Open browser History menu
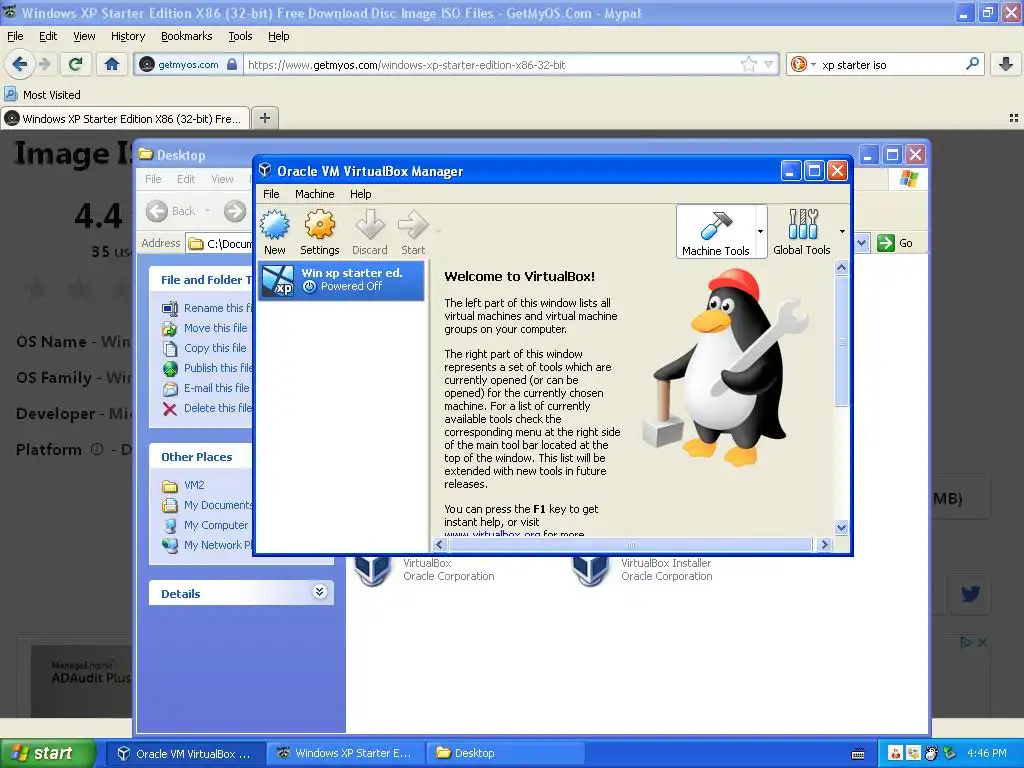Image resolution: width=1024 pixels, height=768 pixels. (x=128, y=36)
